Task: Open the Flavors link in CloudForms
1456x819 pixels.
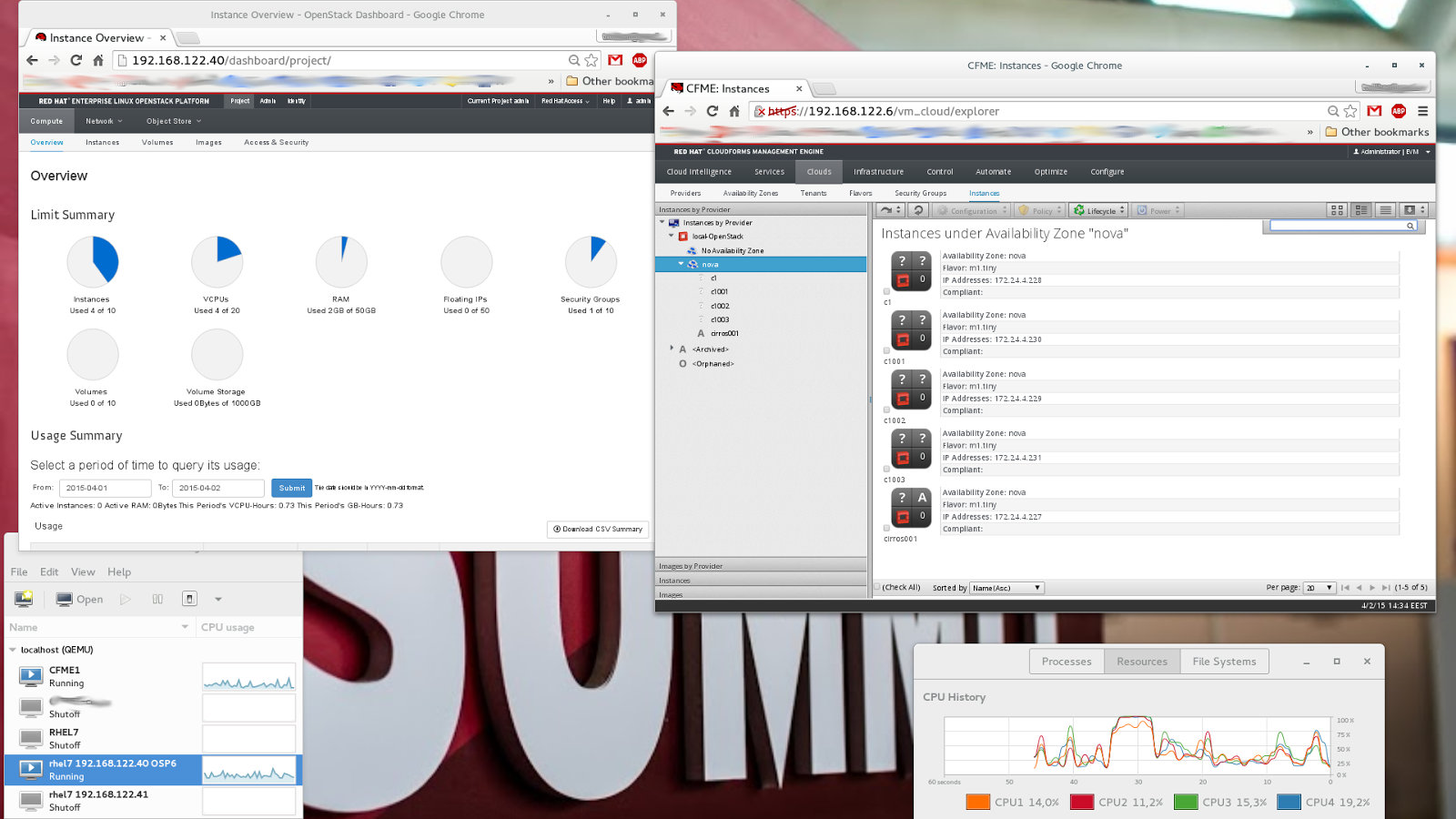Action: coord(861,193)
